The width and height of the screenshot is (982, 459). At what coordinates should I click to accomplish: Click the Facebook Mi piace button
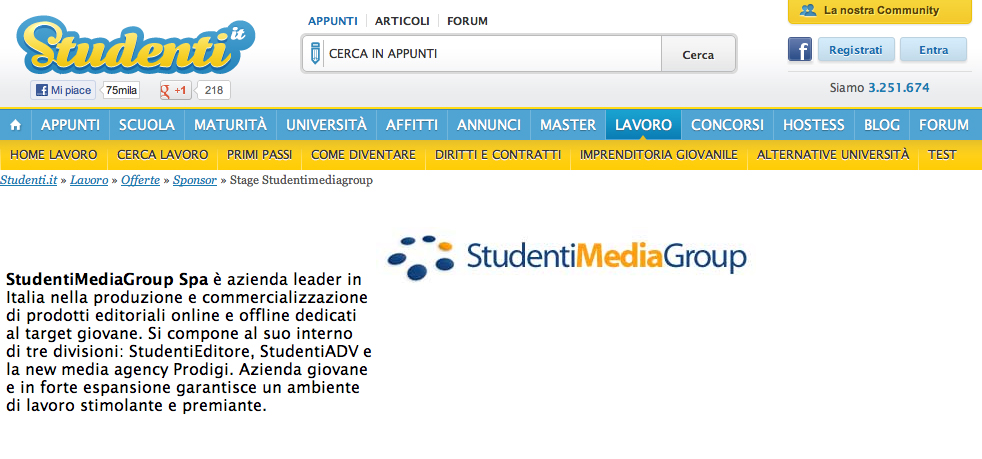coord(63,90)
